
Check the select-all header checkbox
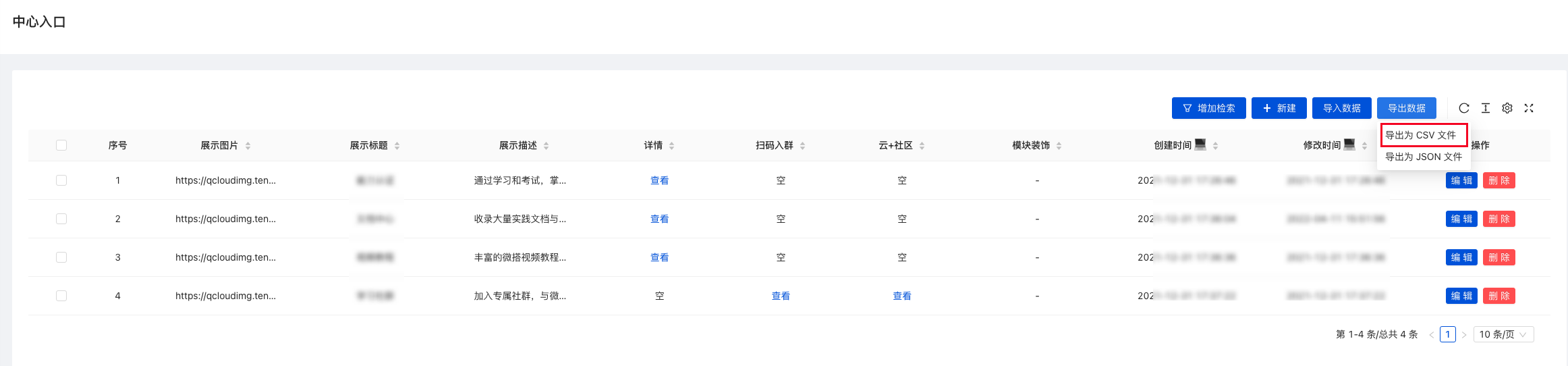[x=61, y=145]
